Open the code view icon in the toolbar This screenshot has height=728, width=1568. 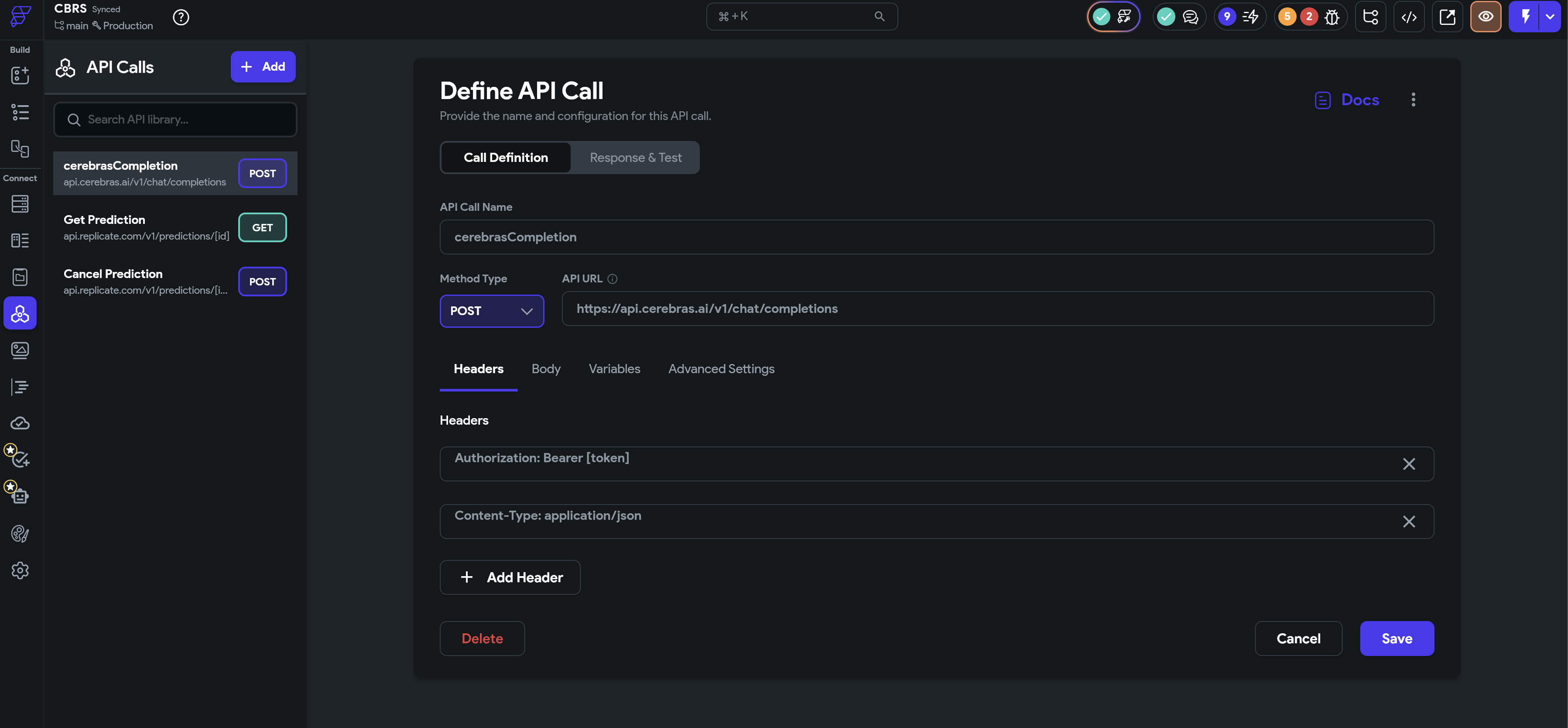(1410, 17)
